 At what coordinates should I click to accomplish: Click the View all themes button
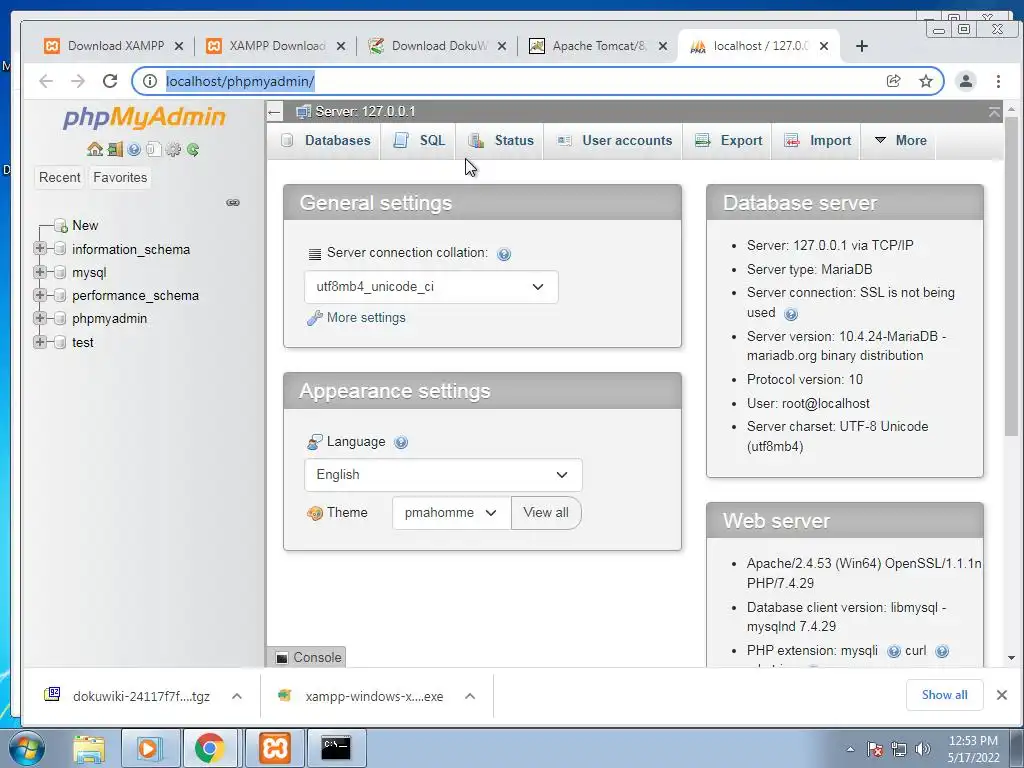click(x=546, y=513)
